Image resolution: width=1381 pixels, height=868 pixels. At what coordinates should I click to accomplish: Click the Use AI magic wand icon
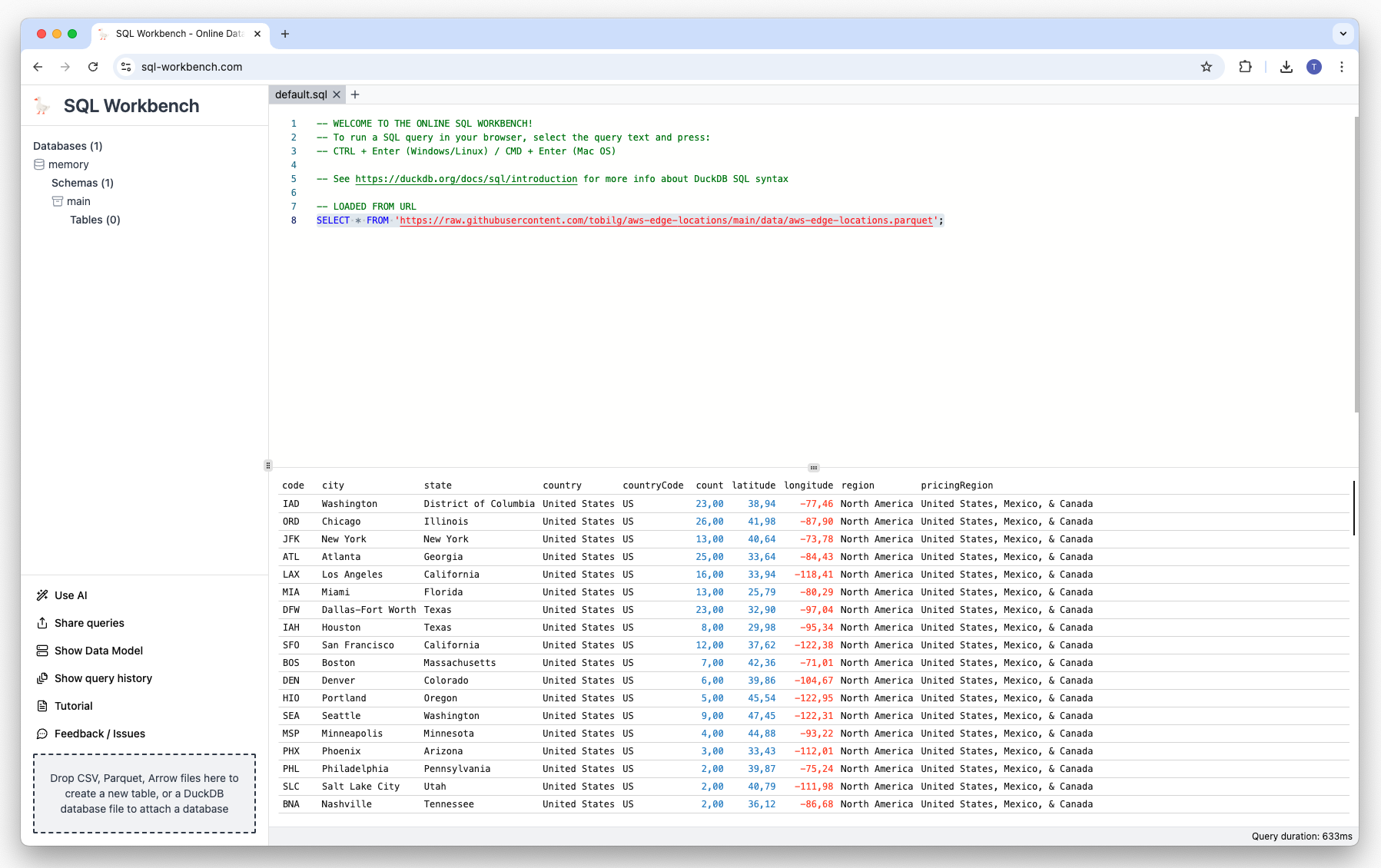pos(43,595)
